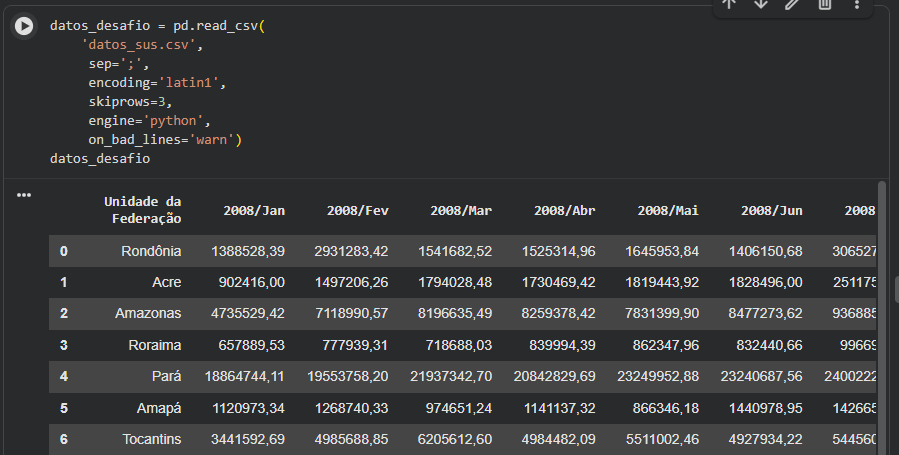The image size is (899, 455).
Task: Open the output options ellipsis menu
Action: 24,195
